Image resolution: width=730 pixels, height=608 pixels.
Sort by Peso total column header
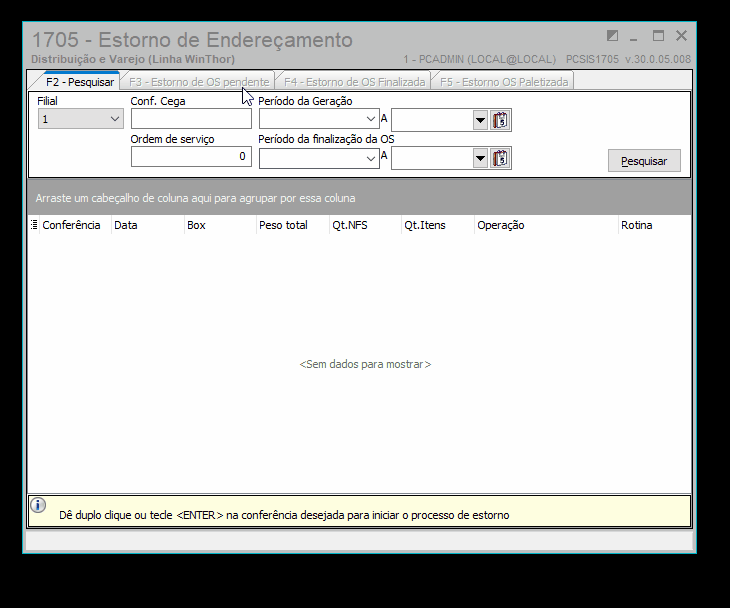coord(293,225)
